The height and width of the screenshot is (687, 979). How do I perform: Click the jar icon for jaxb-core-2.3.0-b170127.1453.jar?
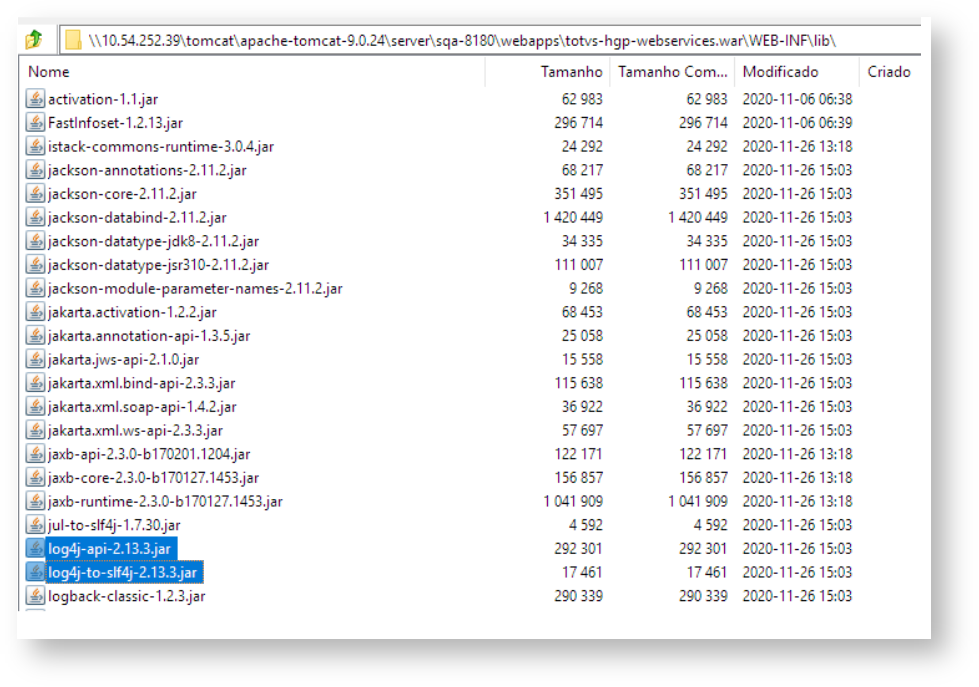click(35, 478)
